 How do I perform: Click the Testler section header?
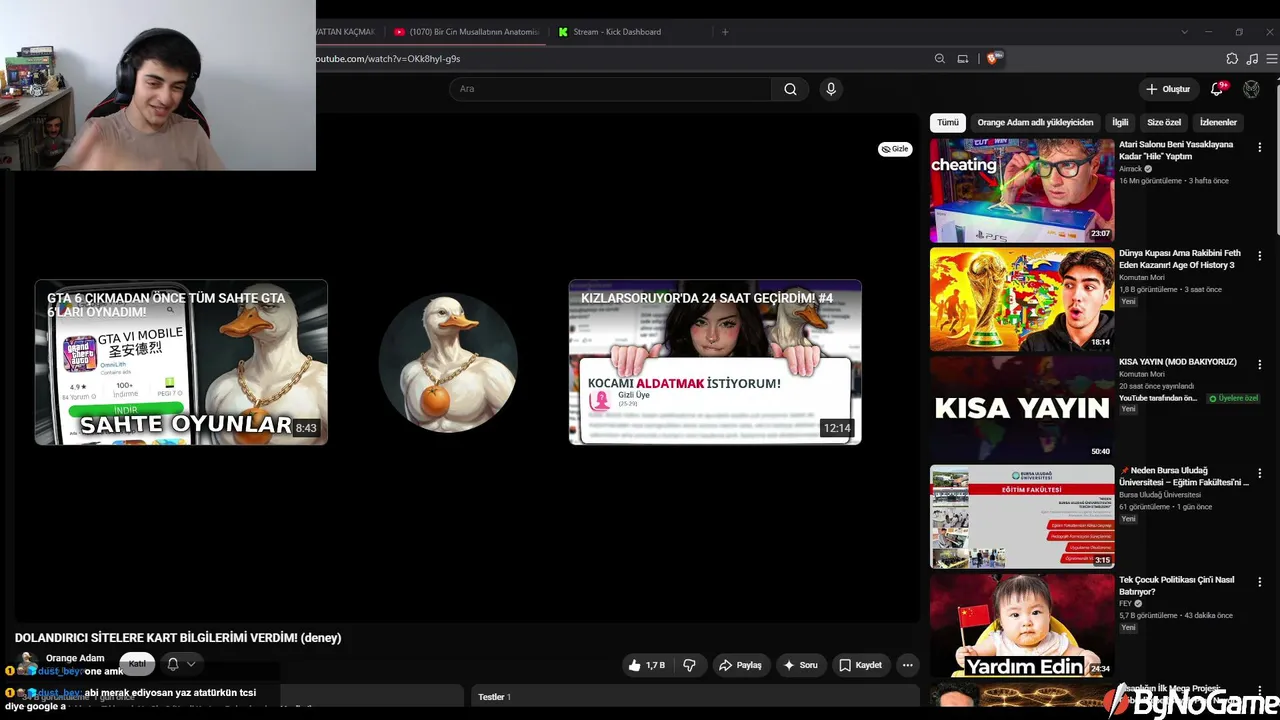[x=494, y=697]
